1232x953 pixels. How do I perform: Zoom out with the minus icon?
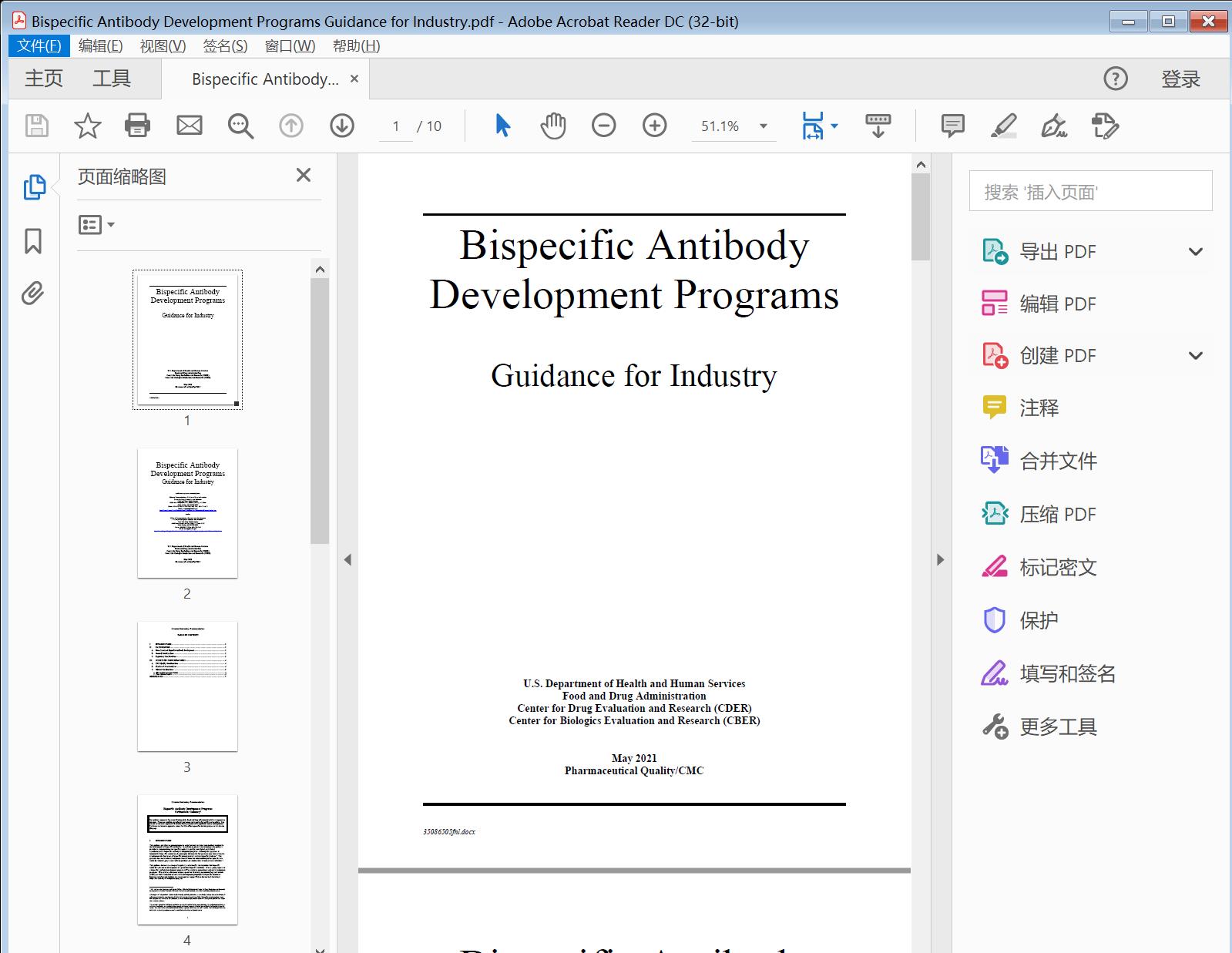tap(604, 126)
